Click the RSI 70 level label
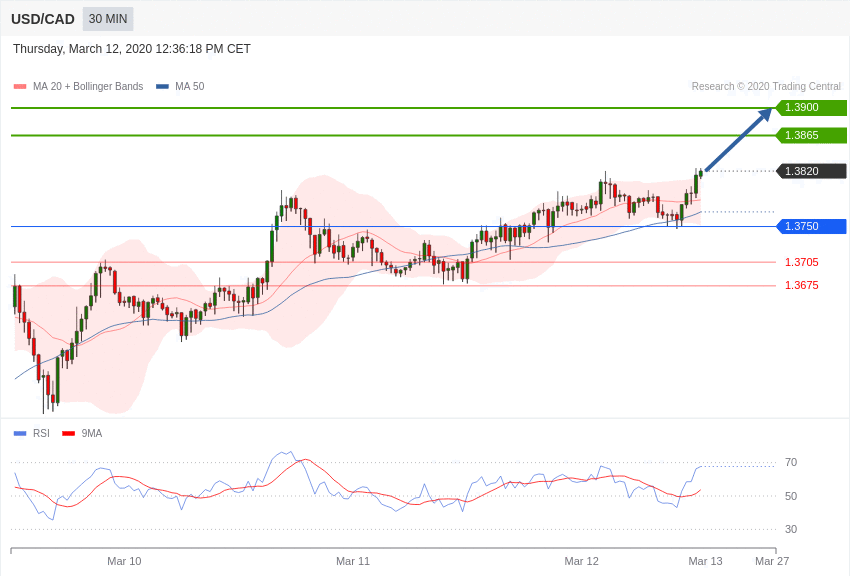Screen dimensions: 850x576 click(791, 462)
